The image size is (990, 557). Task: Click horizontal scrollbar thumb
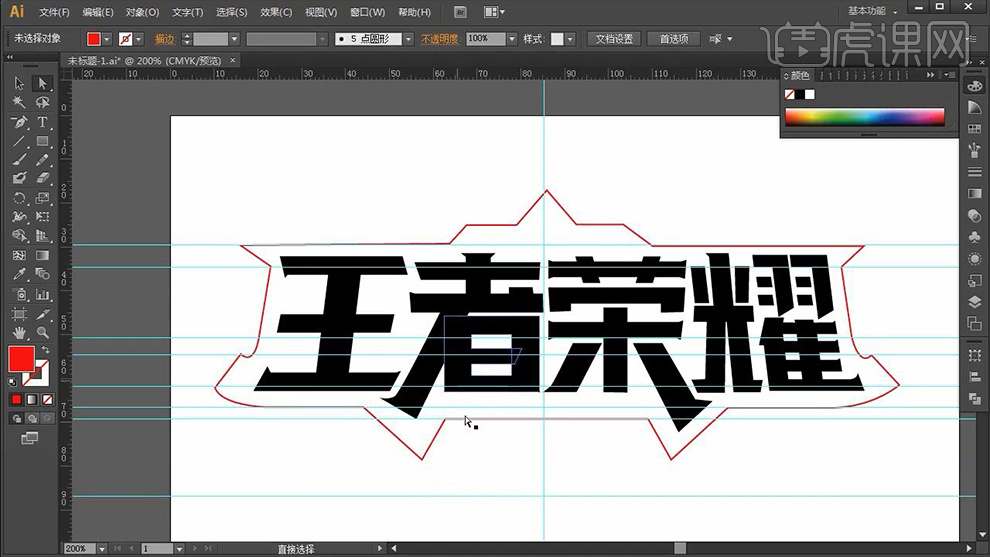coord(679,548)
